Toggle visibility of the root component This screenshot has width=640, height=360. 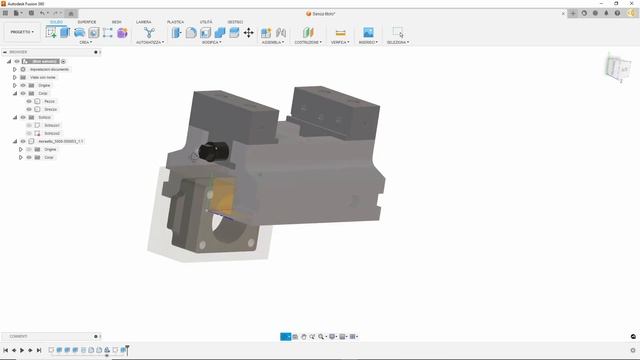[x=17, y=61]
